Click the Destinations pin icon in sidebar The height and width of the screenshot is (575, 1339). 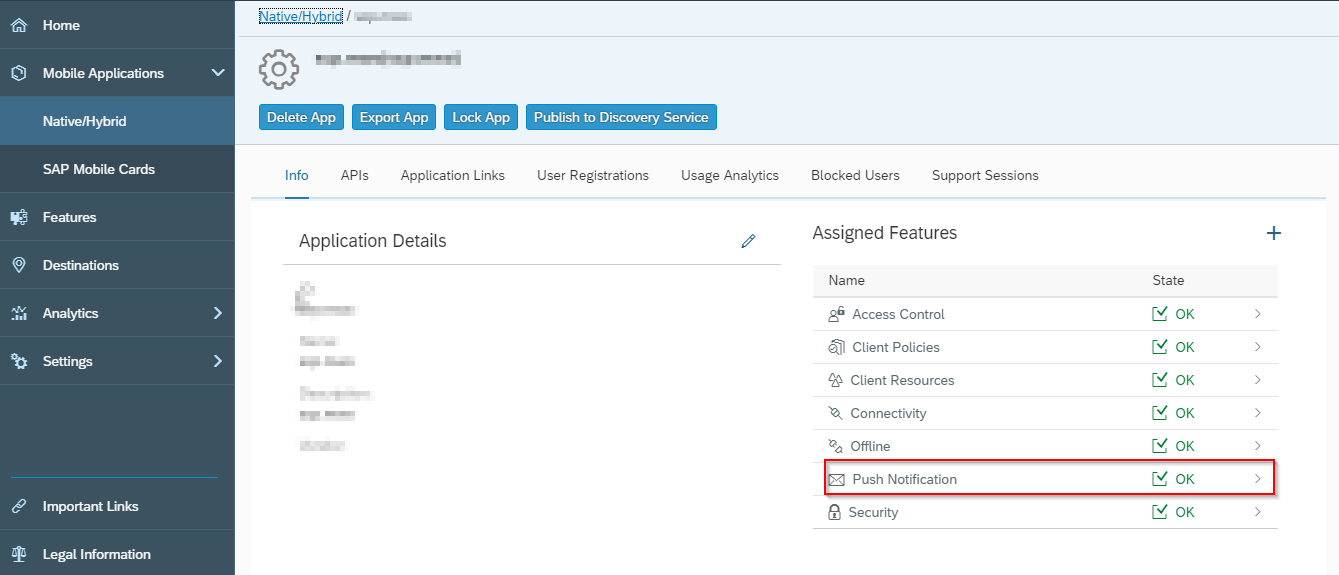pyautogui.click(x=19, y=265)
